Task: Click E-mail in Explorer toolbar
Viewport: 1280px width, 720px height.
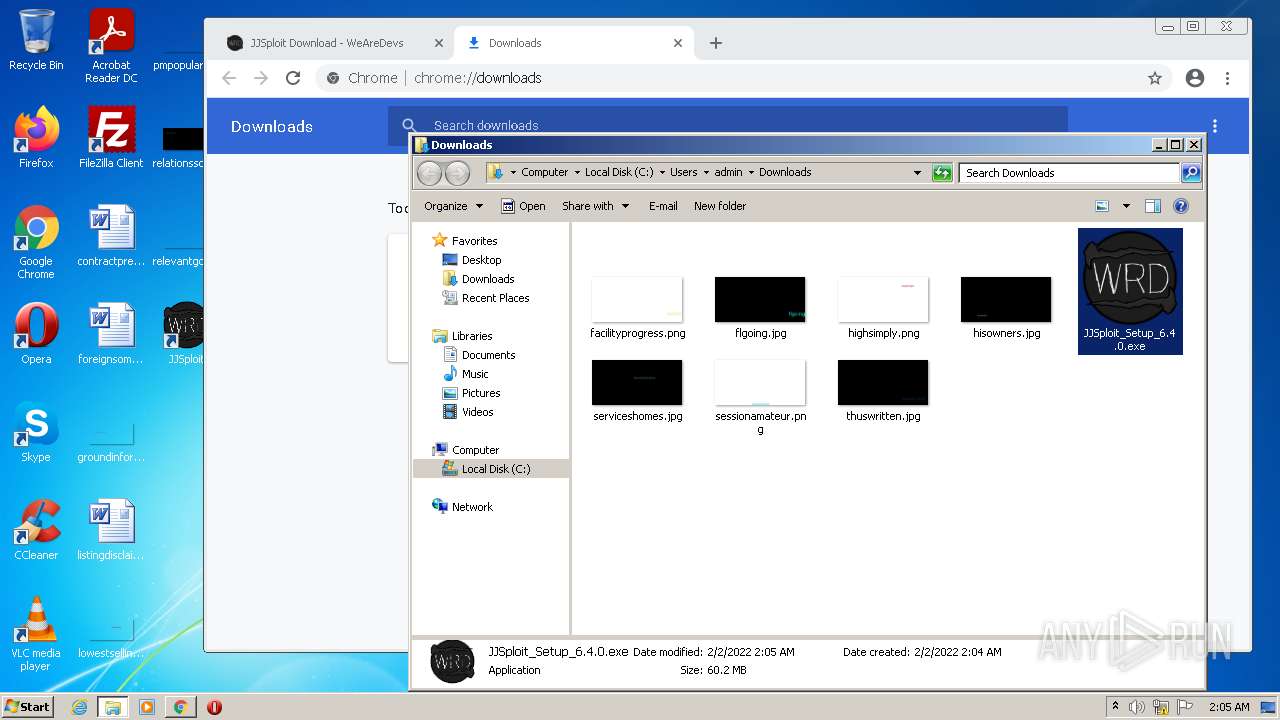Action: coord(663,206)
